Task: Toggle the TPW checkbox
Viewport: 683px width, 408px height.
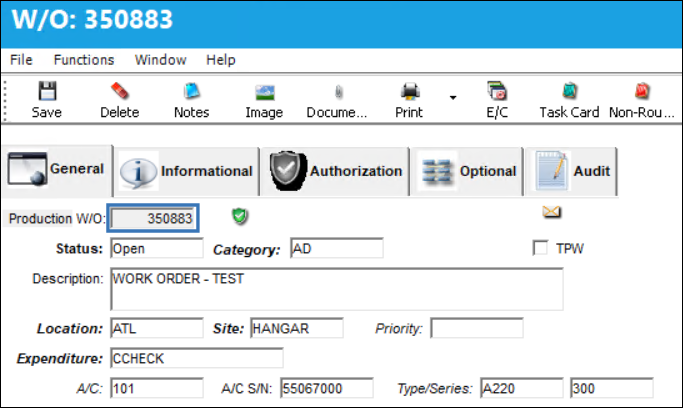Action: coord(540,248)
